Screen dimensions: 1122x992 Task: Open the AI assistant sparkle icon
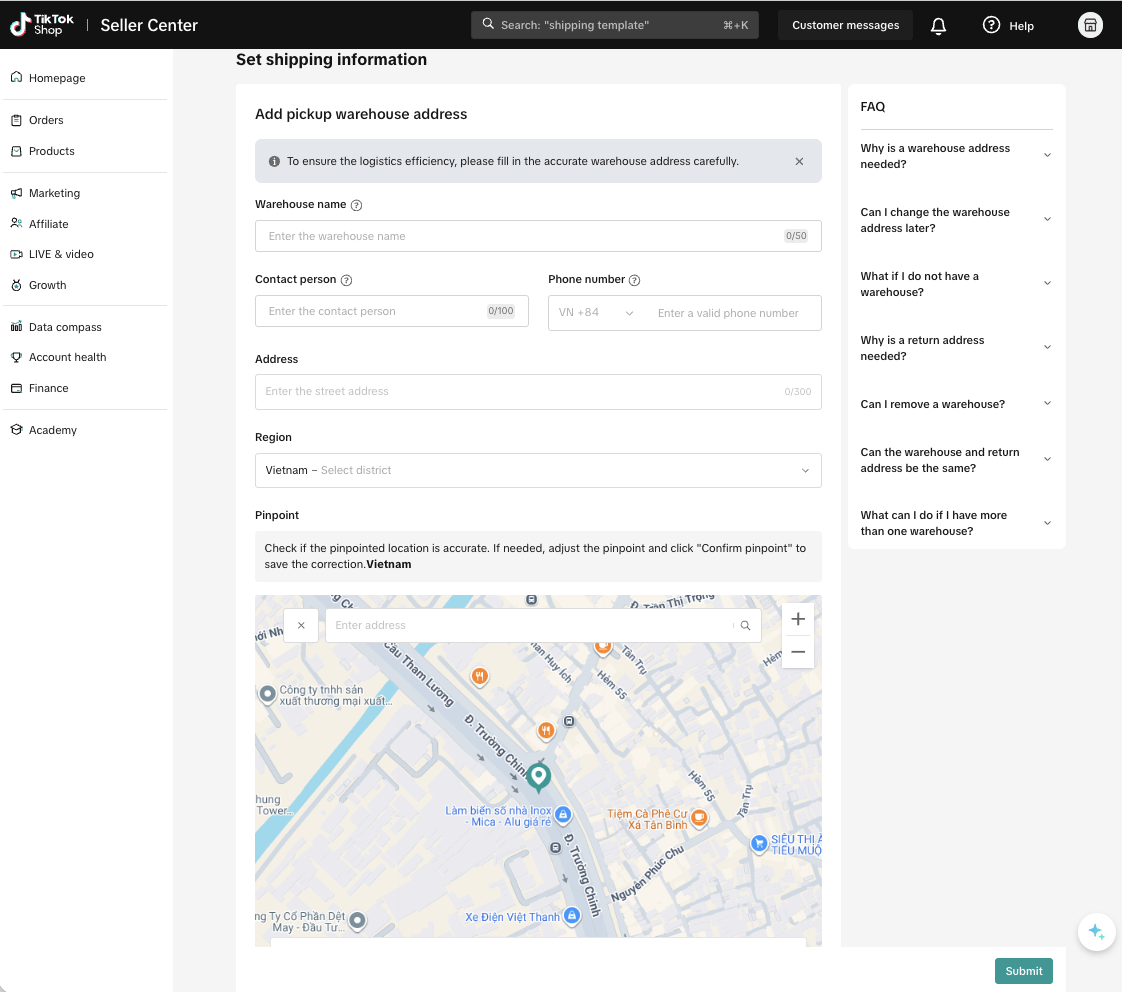(x=1096, y=932)
